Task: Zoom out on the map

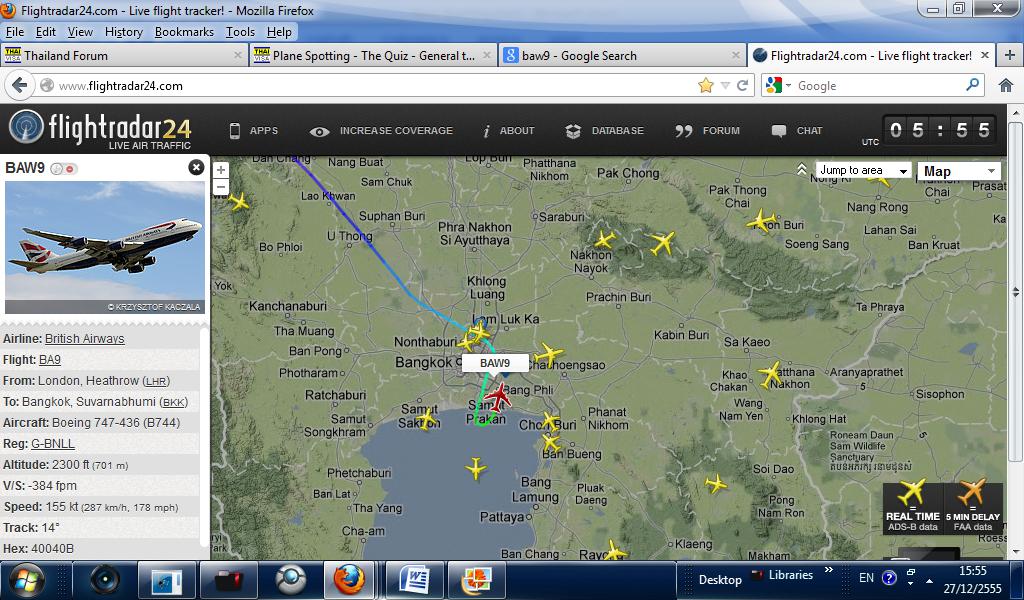Action: tap(221, 187)
